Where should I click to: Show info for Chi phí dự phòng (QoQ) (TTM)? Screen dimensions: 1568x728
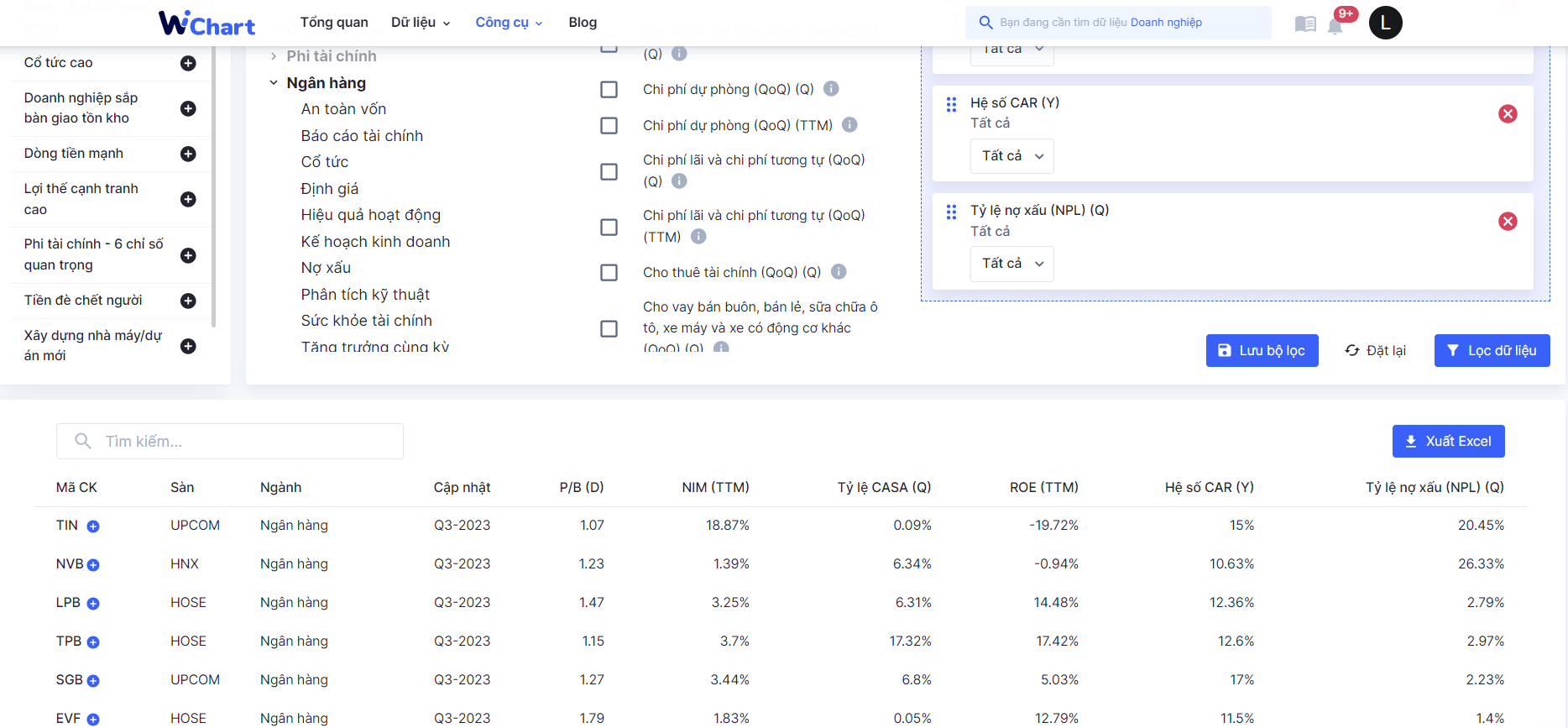[x=849, y=124]
